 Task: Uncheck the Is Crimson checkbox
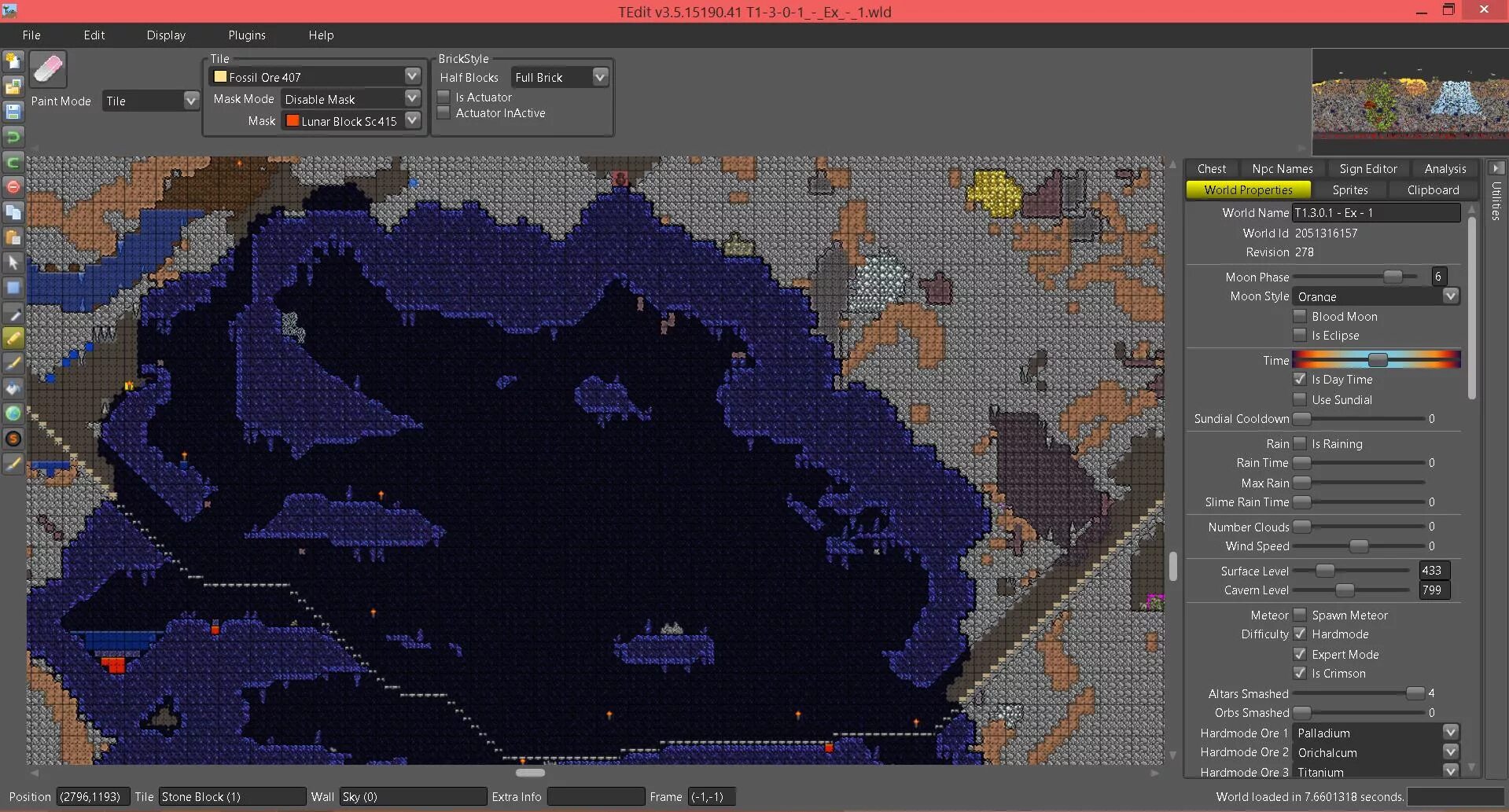click(1300, 673)
